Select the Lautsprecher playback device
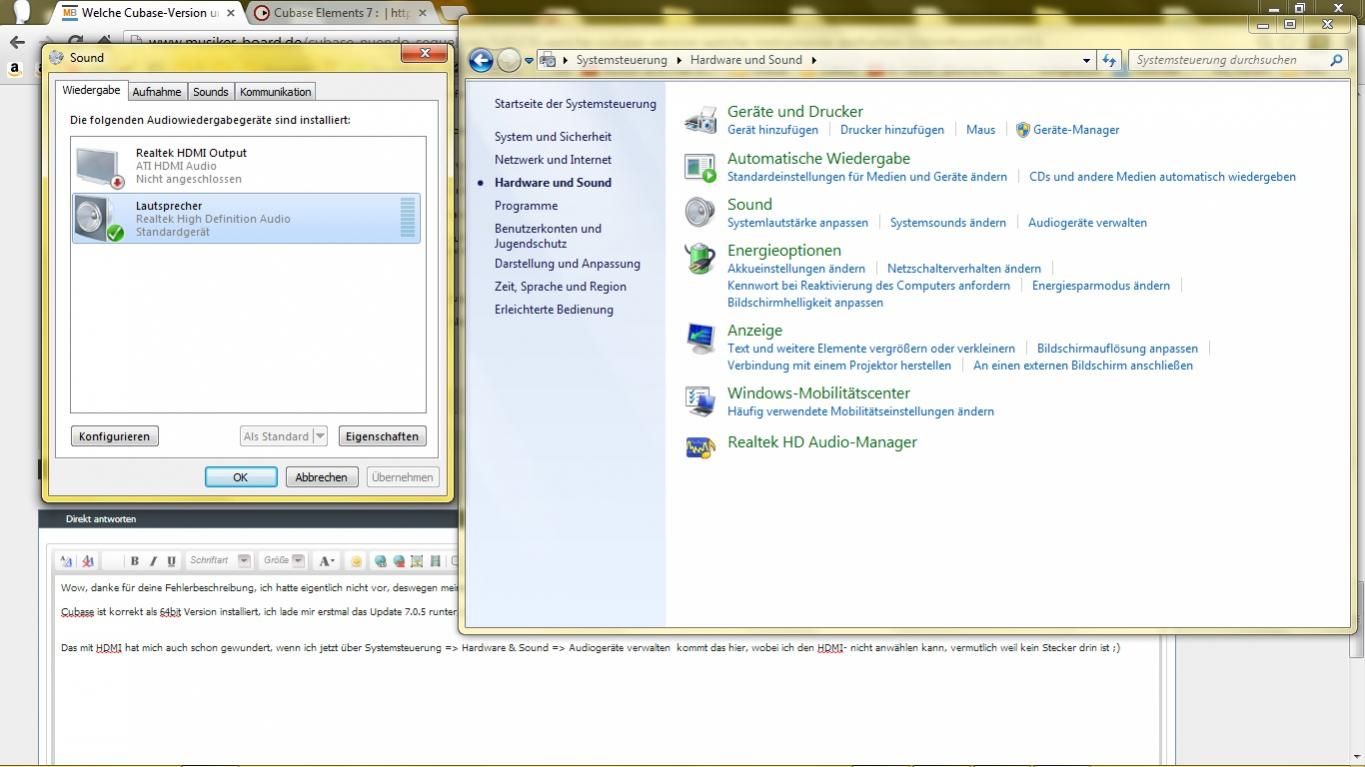The width and height of the screenshot is (1365, 767). pyautogui.click(x=248, y=219)
